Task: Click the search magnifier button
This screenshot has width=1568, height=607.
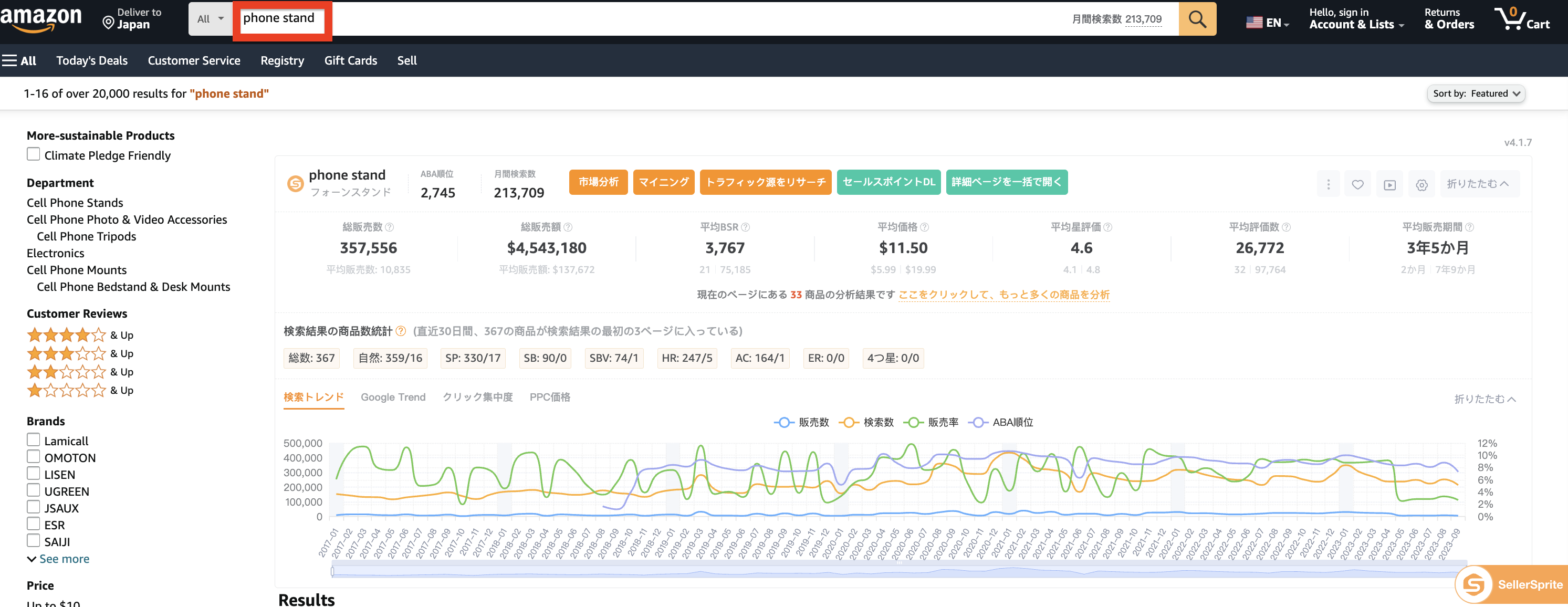Action: tap(1197, 19)
